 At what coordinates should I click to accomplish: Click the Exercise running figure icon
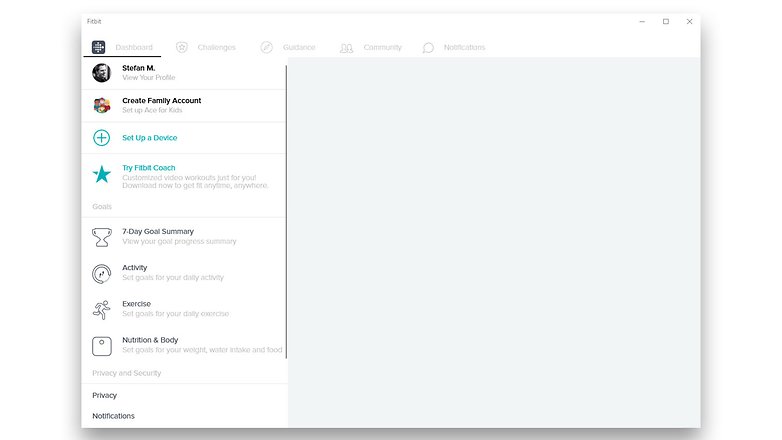(x=102, y=310)
